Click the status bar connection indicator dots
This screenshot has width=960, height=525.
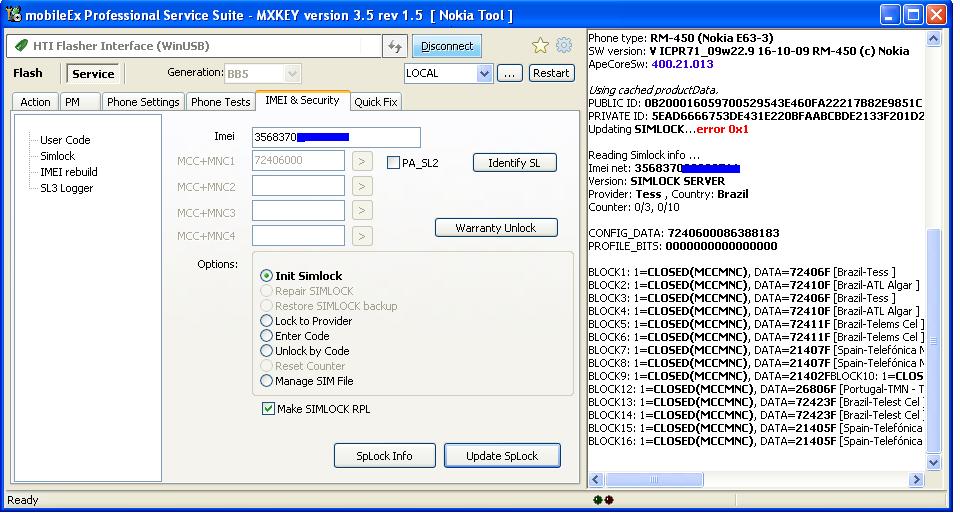point(603,500)
